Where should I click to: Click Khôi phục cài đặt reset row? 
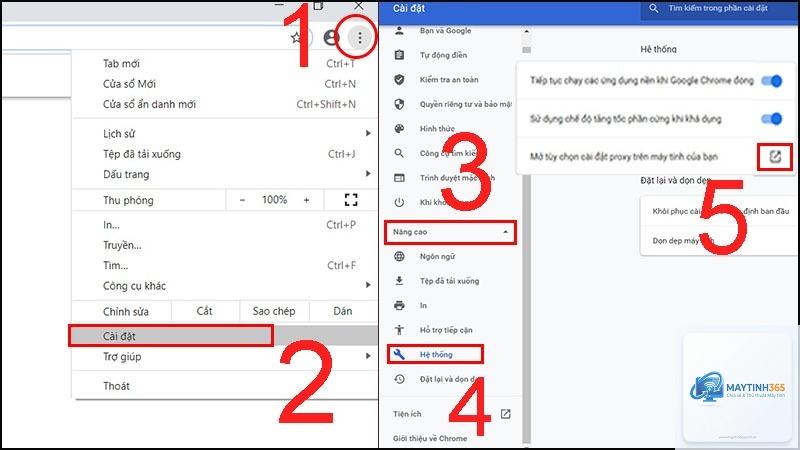[719, 211]
